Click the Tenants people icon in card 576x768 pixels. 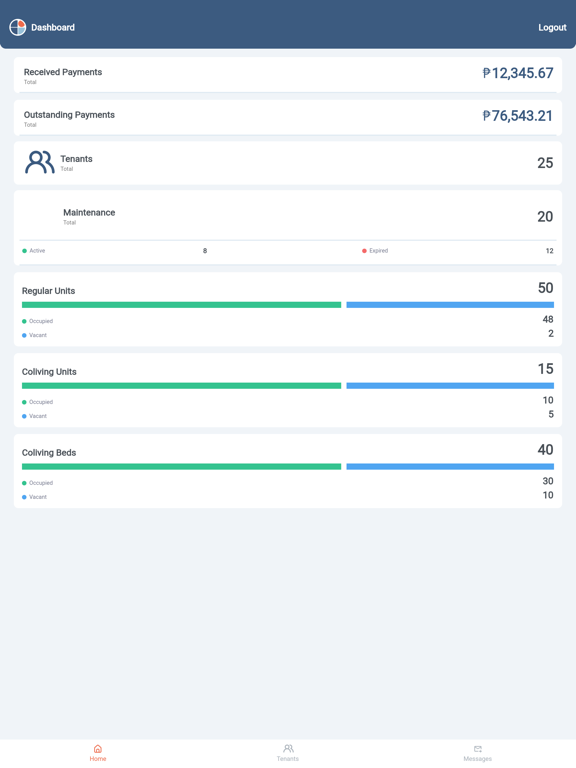click(x=40, y=162)
